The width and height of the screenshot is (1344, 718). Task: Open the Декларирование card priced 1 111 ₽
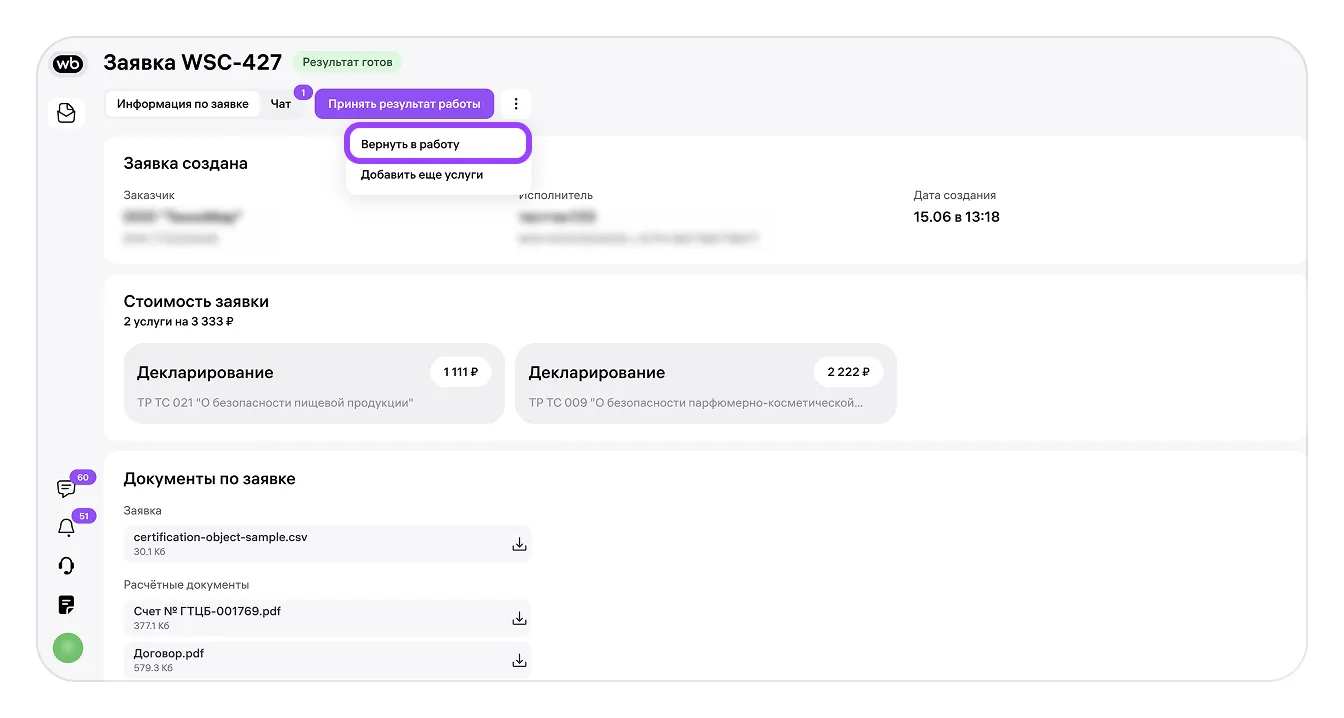point(314,383)
